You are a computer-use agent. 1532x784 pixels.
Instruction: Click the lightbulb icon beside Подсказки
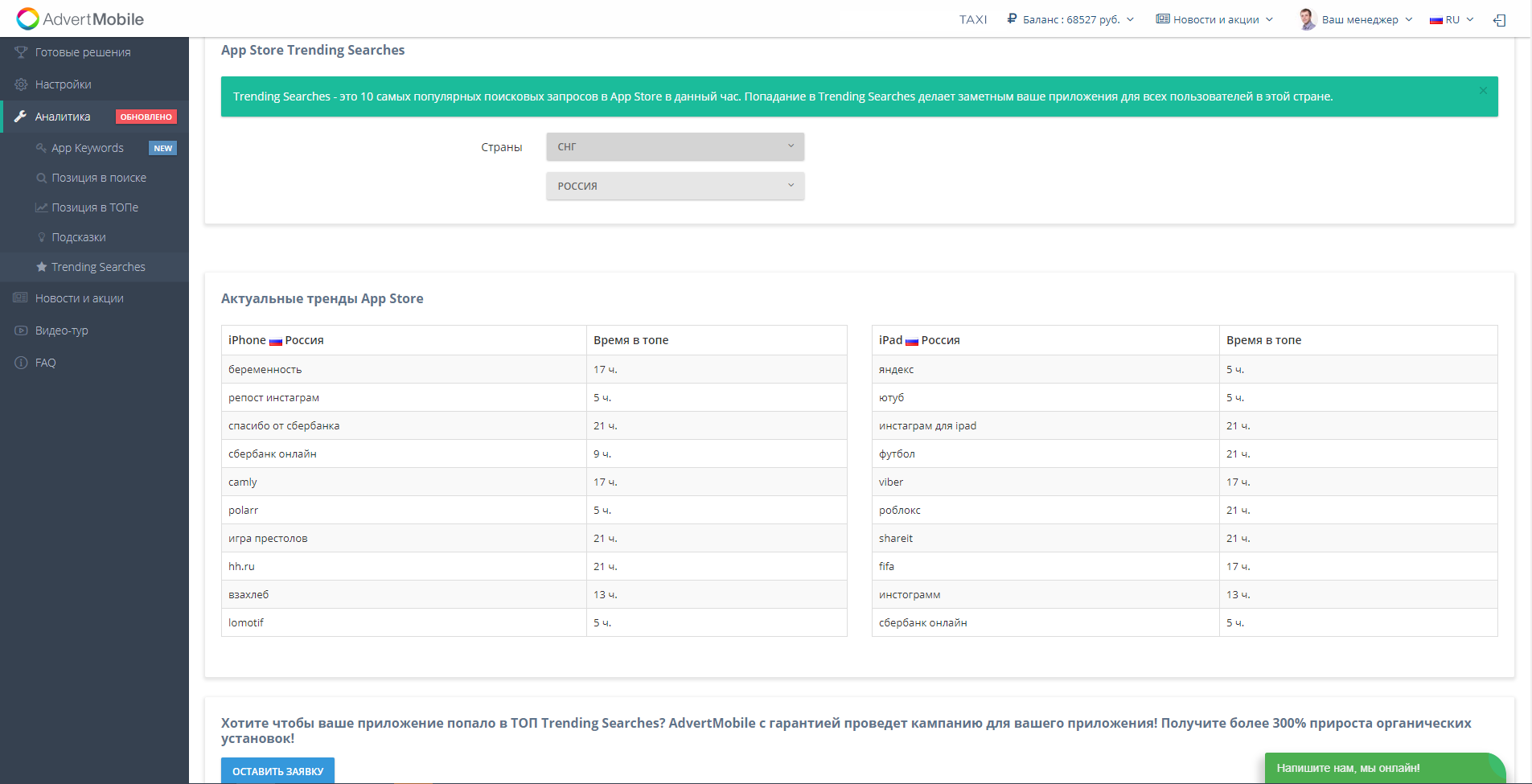coord(41,237)
